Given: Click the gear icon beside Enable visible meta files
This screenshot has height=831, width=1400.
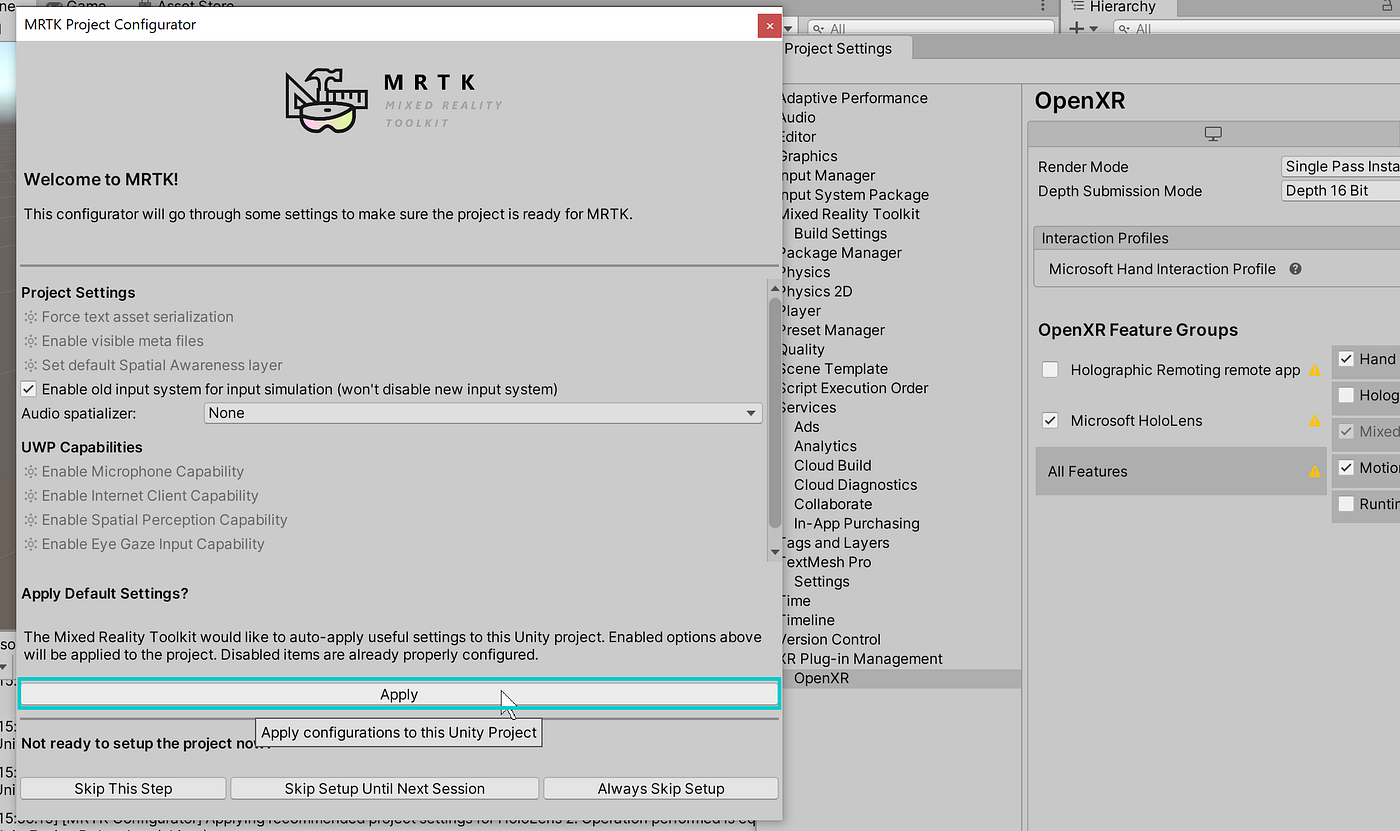Looking at the screenshot, I should 31,341.
